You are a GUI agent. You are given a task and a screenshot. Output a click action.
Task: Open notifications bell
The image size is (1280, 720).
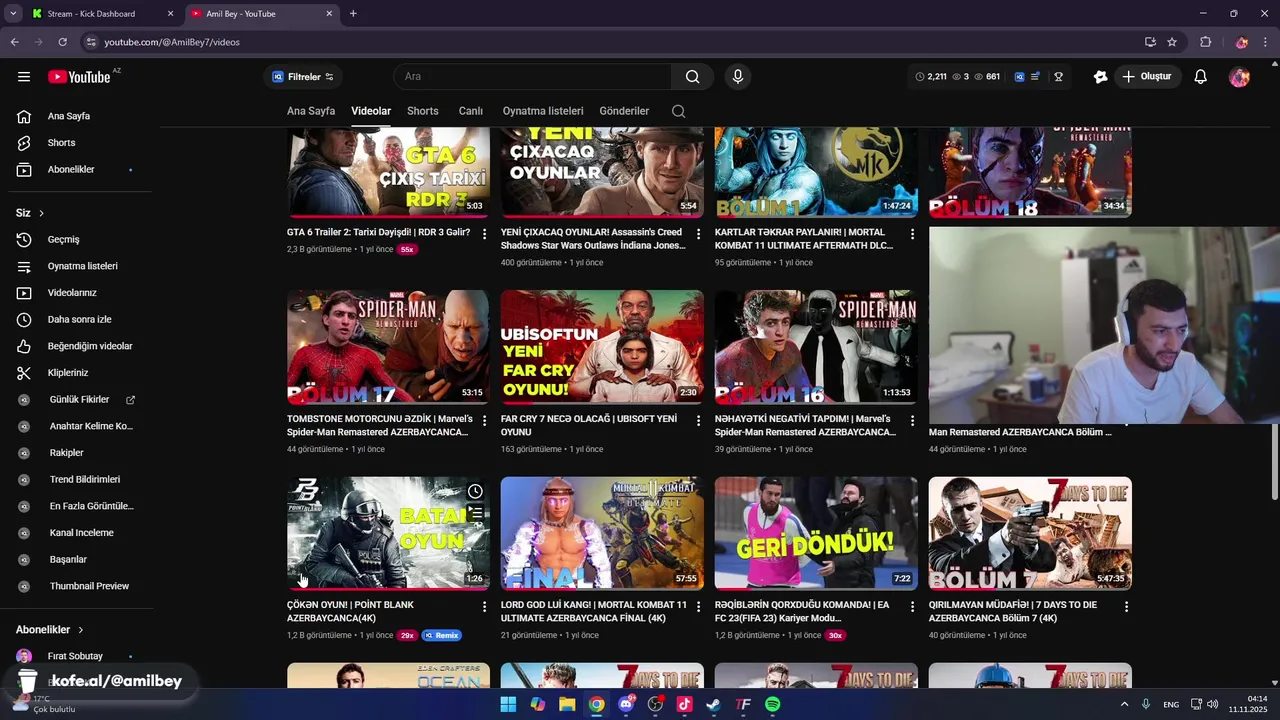(x=1201, y=77)
